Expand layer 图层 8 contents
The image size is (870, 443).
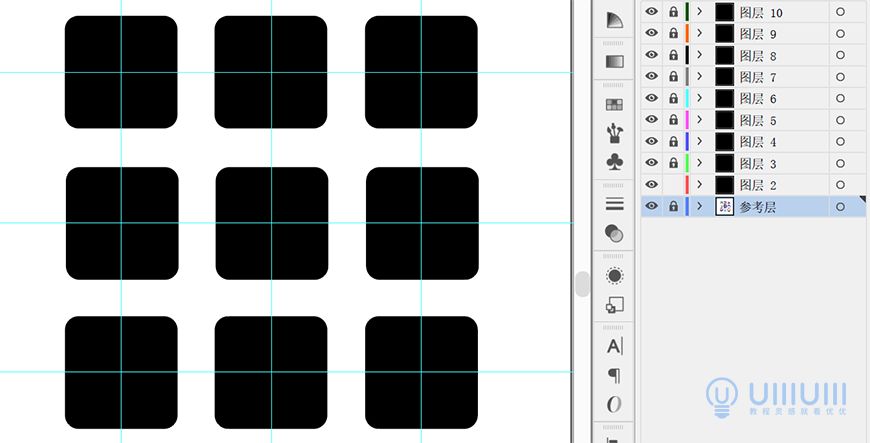tap(700, 55)
